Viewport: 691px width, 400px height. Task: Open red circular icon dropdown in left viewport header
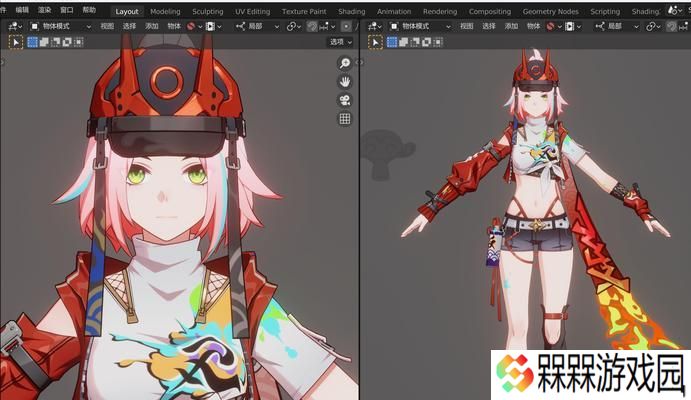click(x=194, y=26)
